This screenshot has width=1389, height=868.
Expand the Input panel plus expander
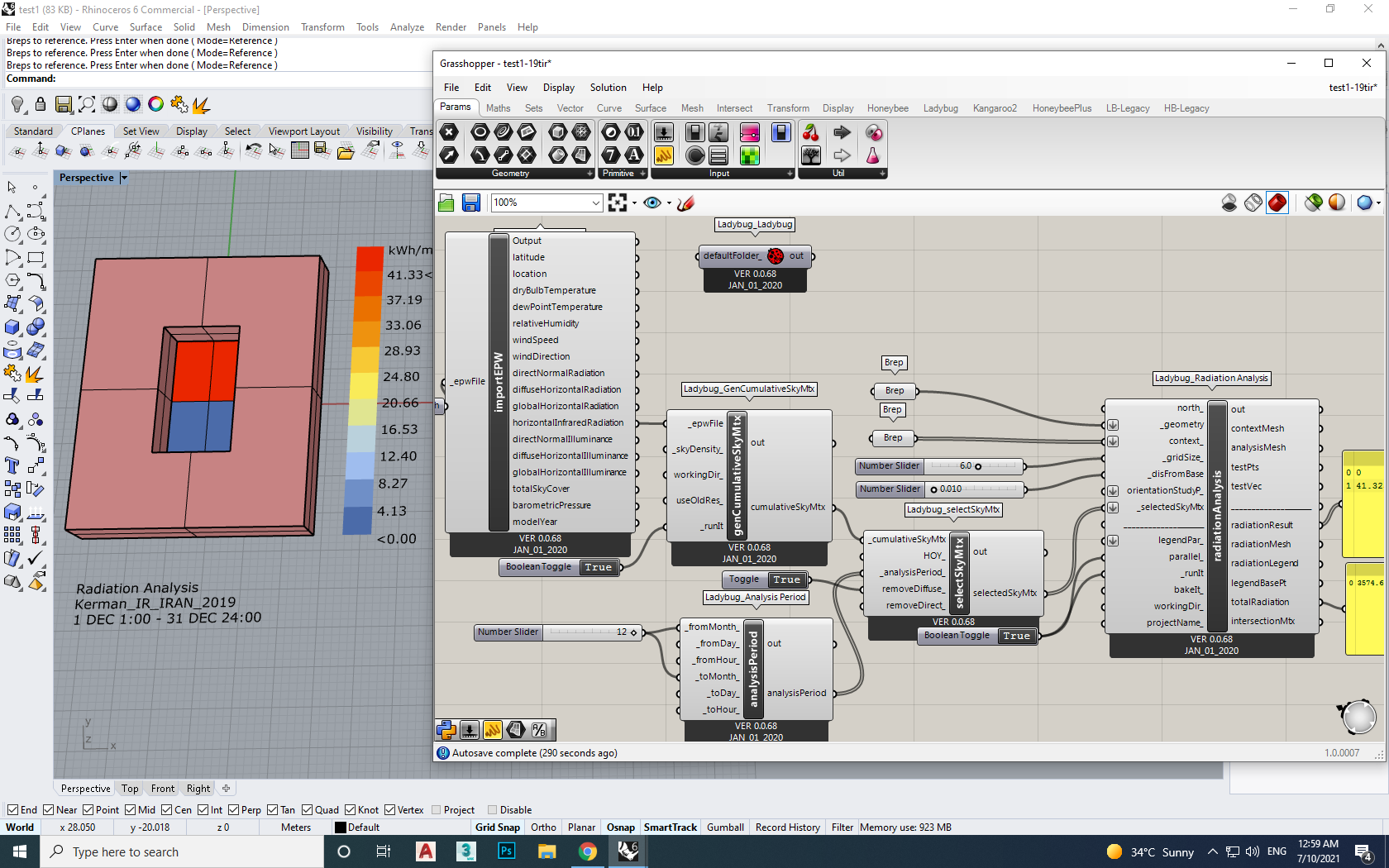(x=790, y=174)
